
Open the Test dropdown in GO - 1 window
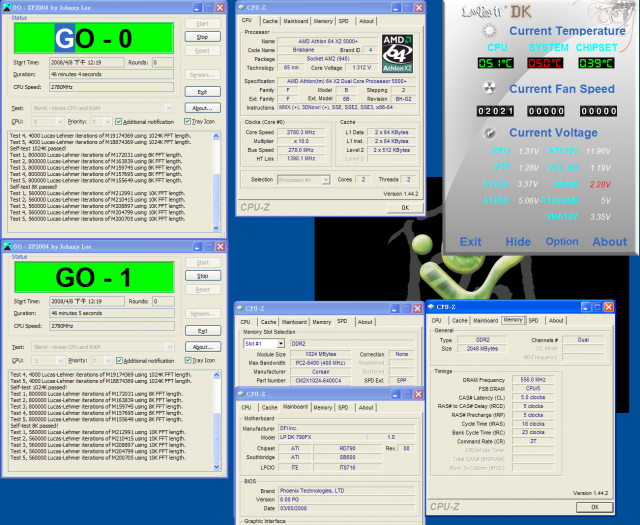click(169, 347)
